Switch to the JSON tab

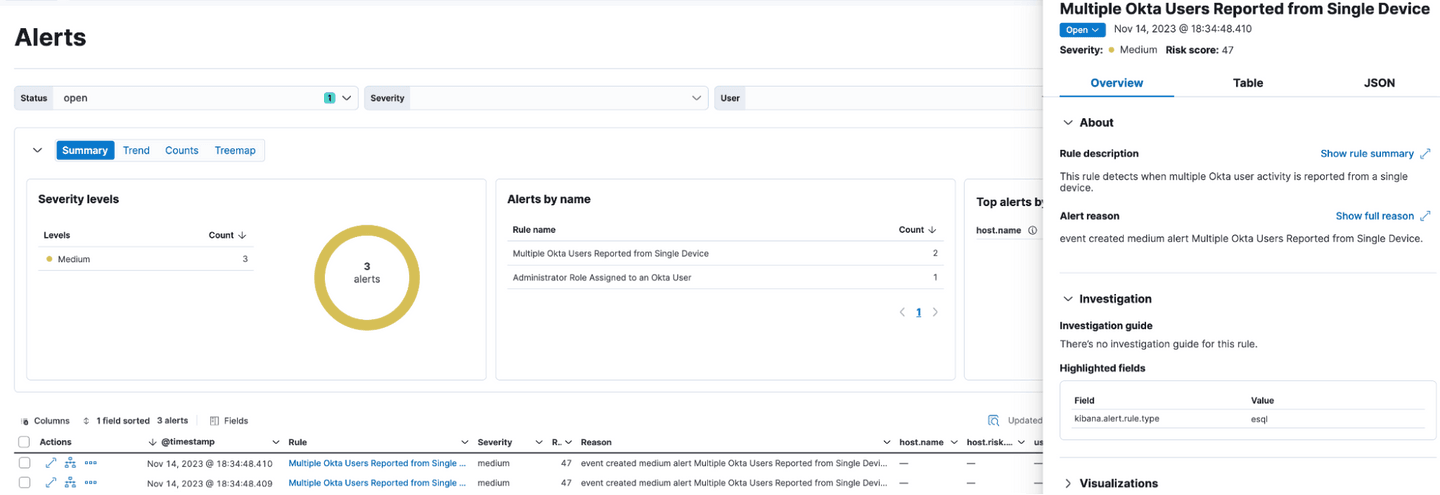click(1379, 83)
